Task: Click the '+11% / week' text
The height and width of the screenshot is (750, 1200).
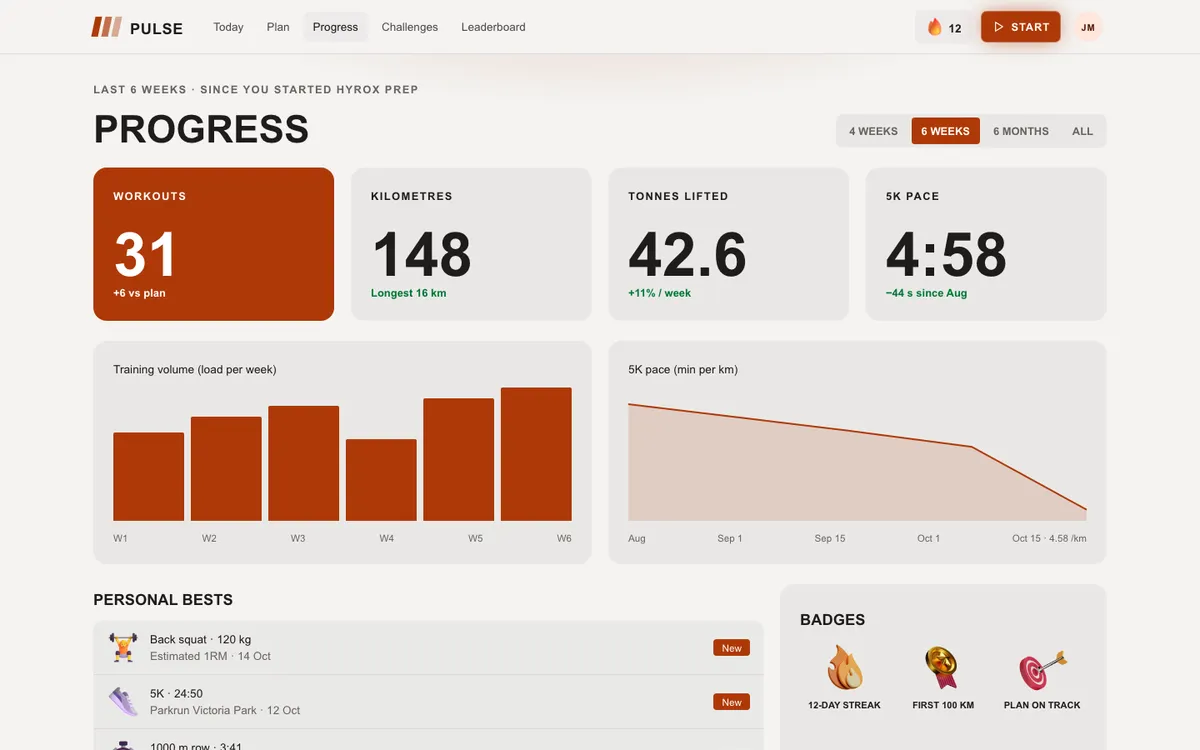Action: coord(659,293)
